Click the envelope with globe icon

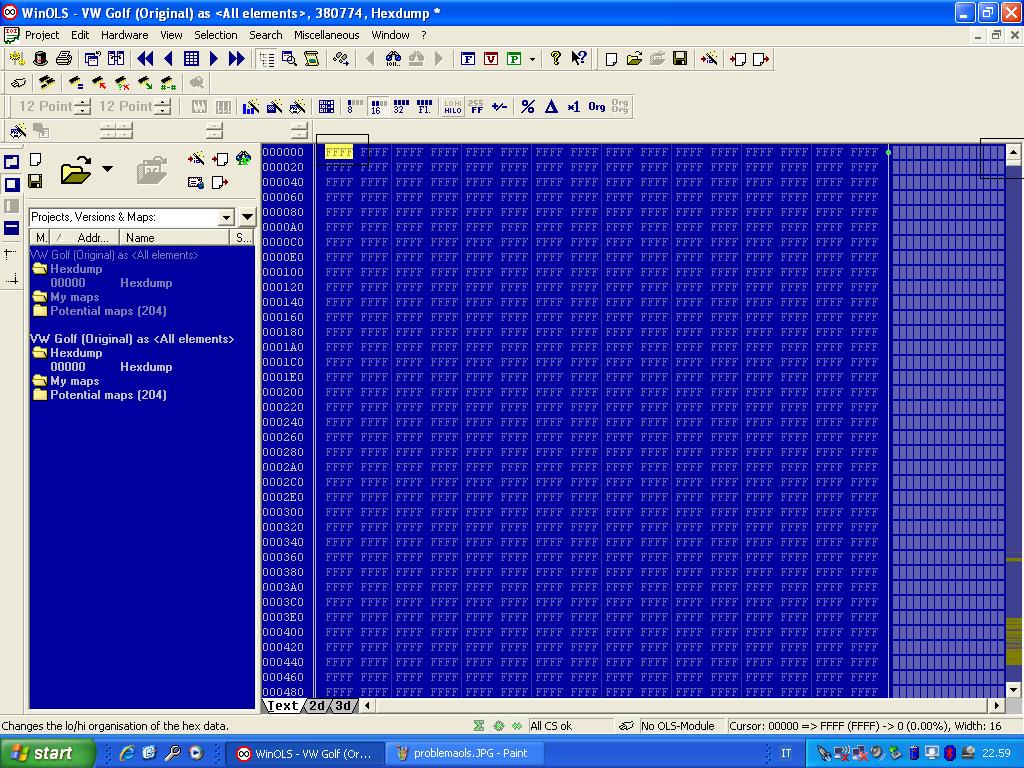tap(195, 182)
